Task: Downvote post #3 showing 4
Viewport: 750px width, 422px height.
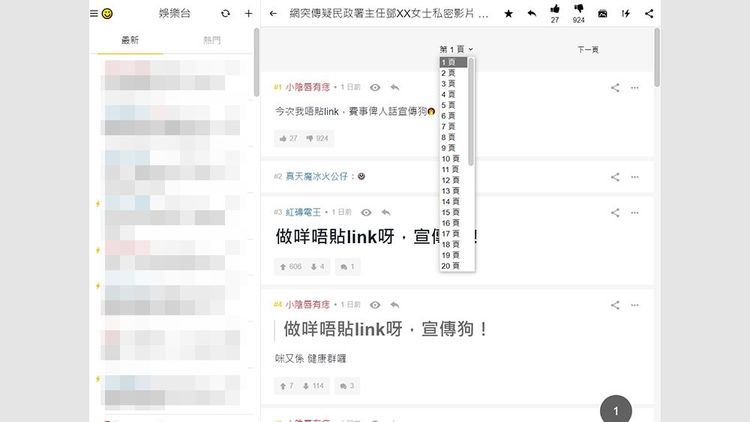Action: pyautogui.click(x=318, y=267)
